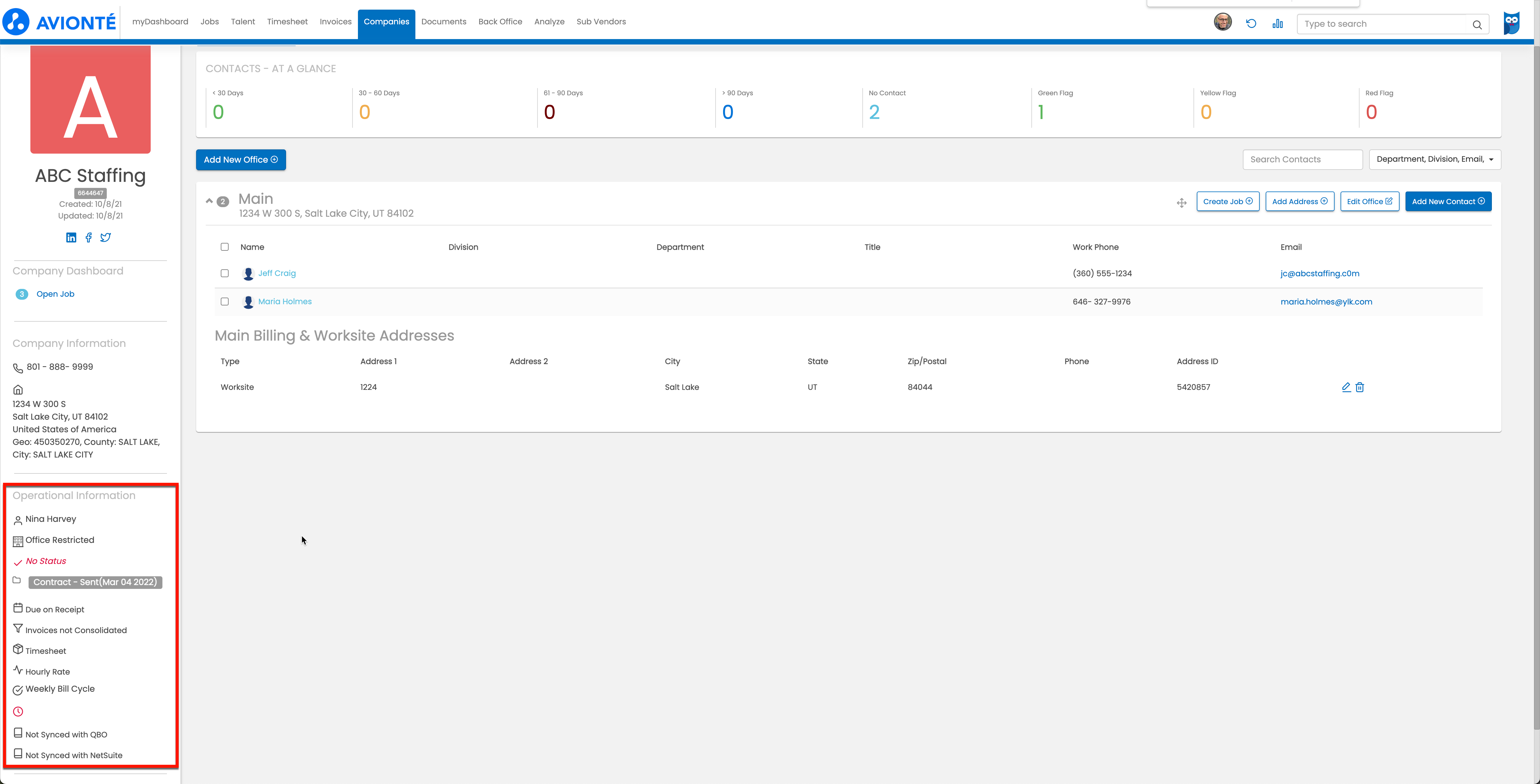This screenshot has height=784, width=1540.
Task: Click the folder icon beside Contract - Sent
Action: coord(17,580)
